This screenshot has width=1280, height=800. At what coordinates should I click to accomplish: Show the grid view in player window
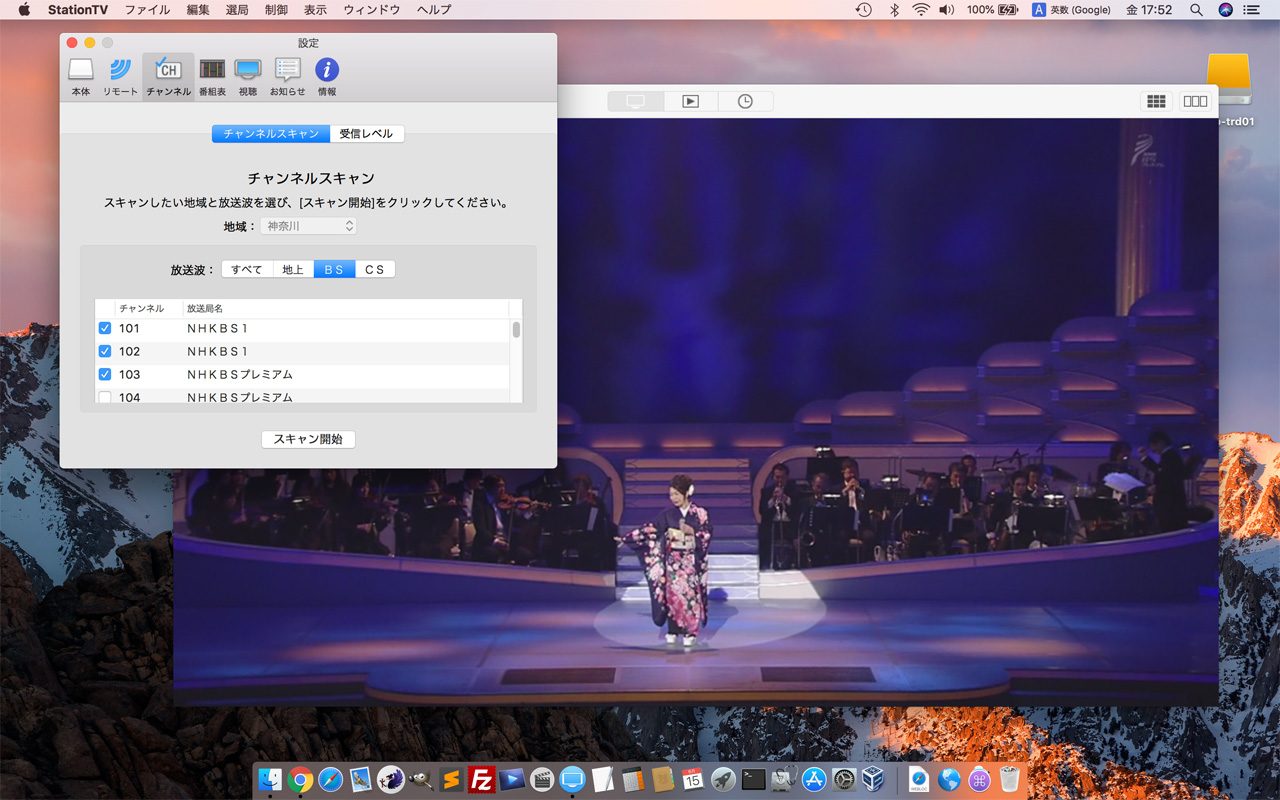[1156, 101]
